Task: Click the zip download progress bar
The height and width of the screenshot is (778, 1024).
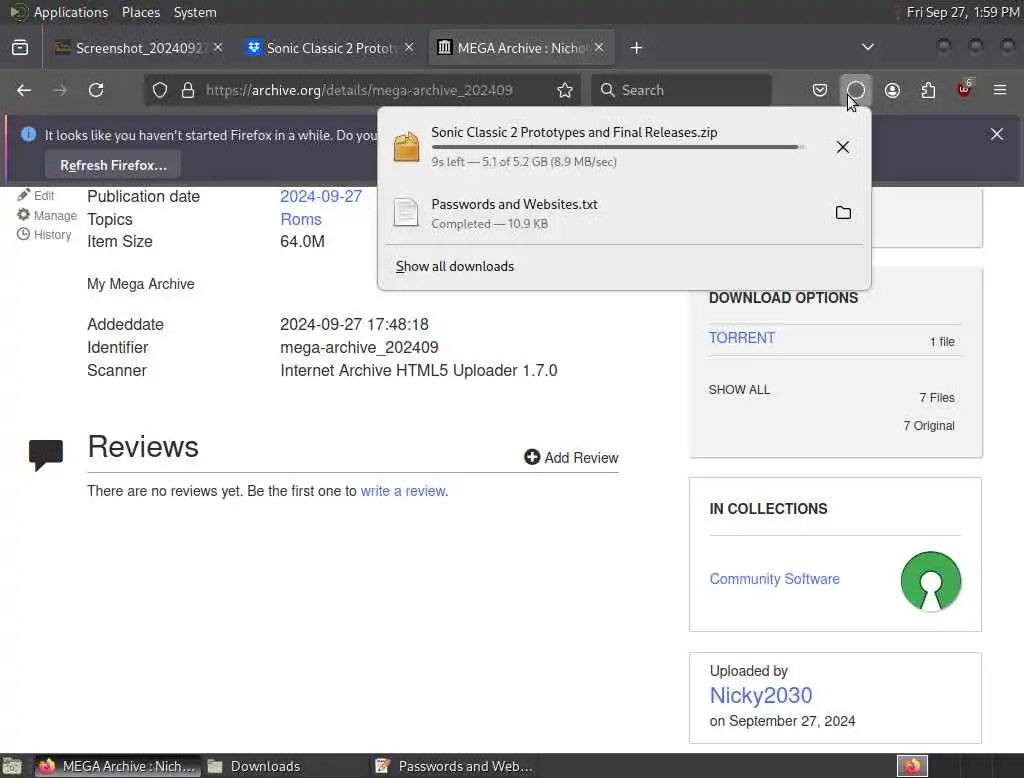Action: click(618, 147)
